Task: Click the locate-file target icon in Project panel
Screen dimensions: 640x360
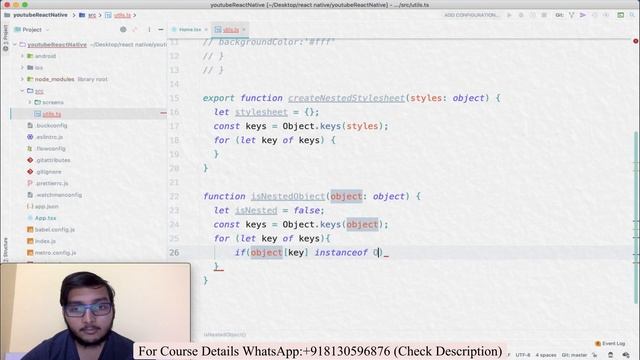Action: coord(123,29)
